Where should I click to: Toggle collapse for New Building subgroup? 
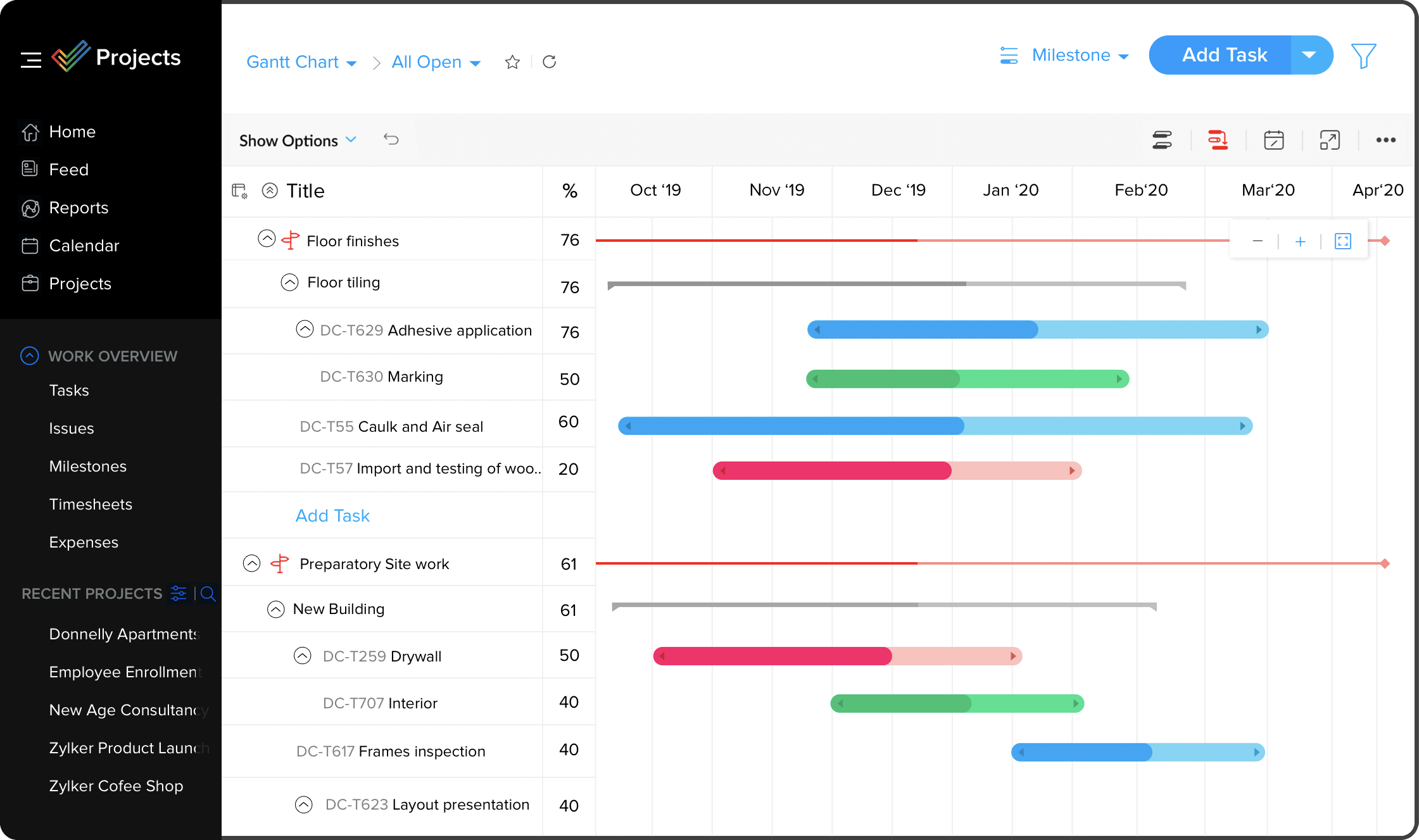click(x=278, y=609)
